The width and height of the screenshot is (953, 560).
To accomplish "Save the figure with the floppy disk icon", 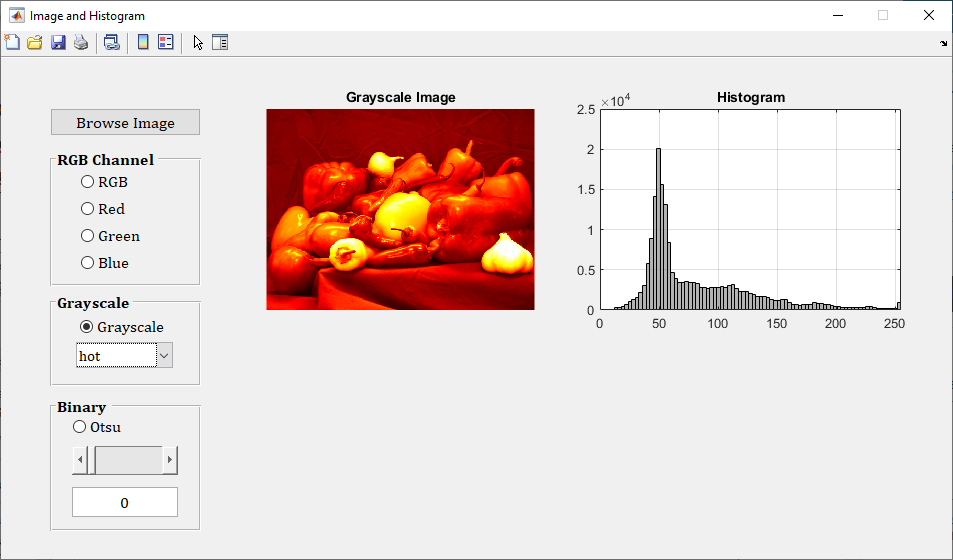I will click(58, 42).
